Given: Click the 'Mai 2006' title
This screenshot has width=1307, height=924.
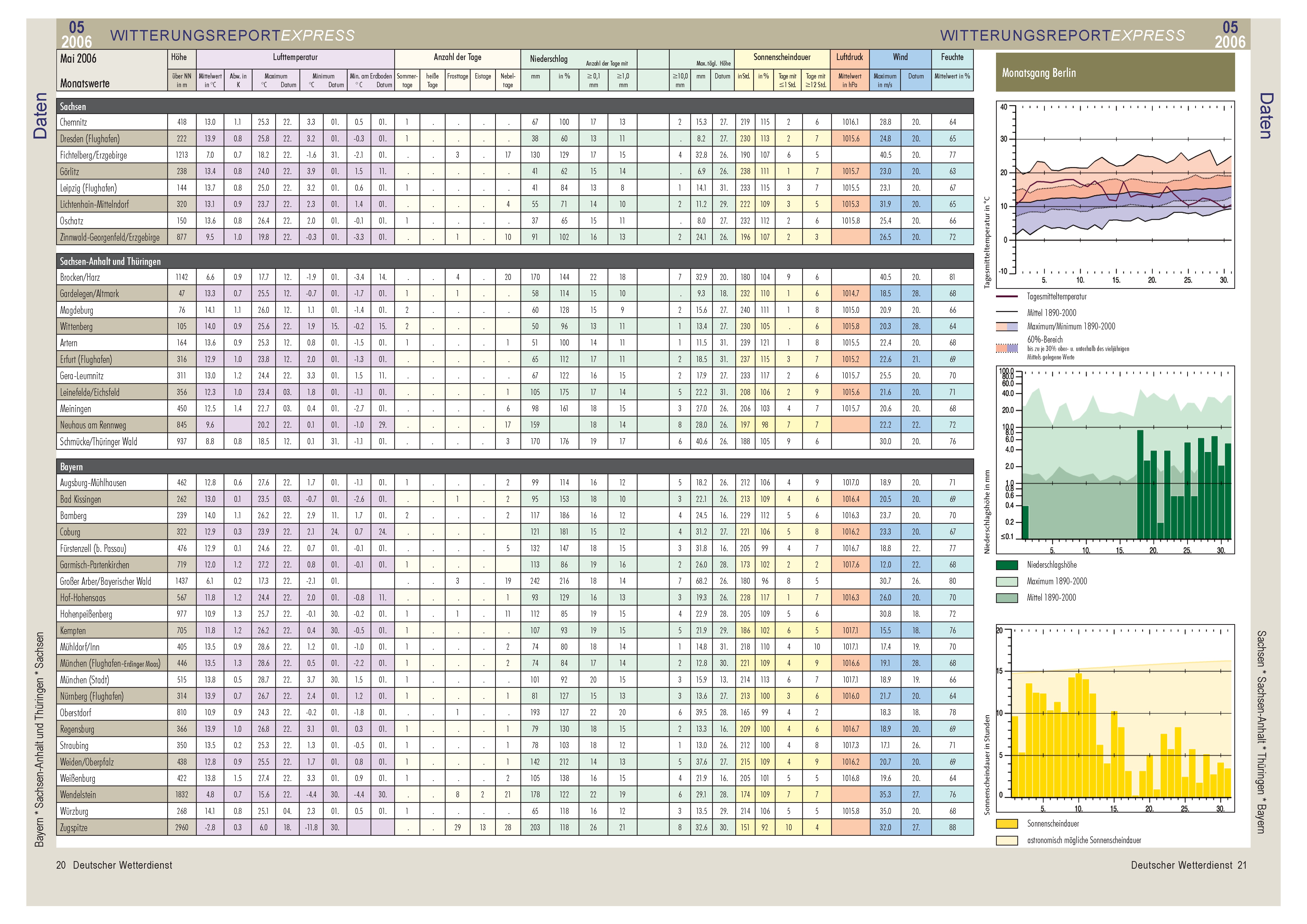Looking at the screenshot, I should click(78, 59).
